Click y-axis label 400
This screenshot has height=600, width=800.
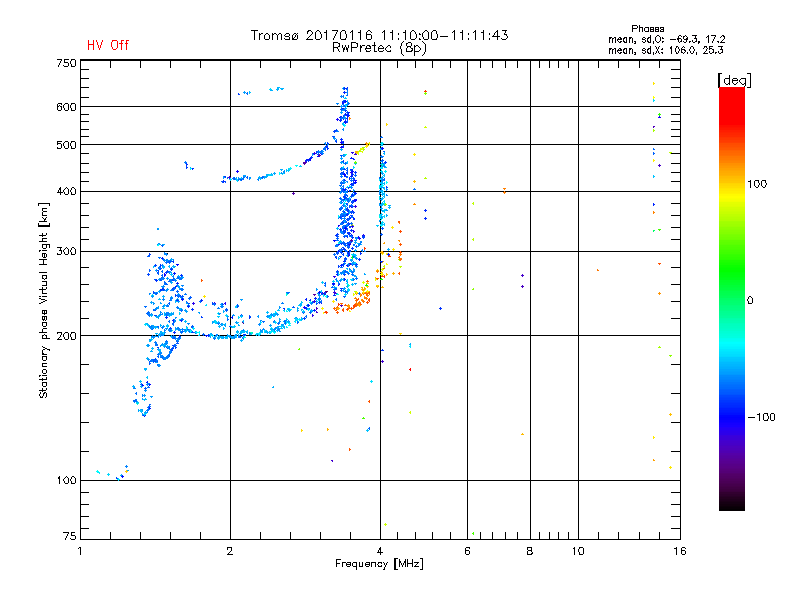(x=66, y=191)
